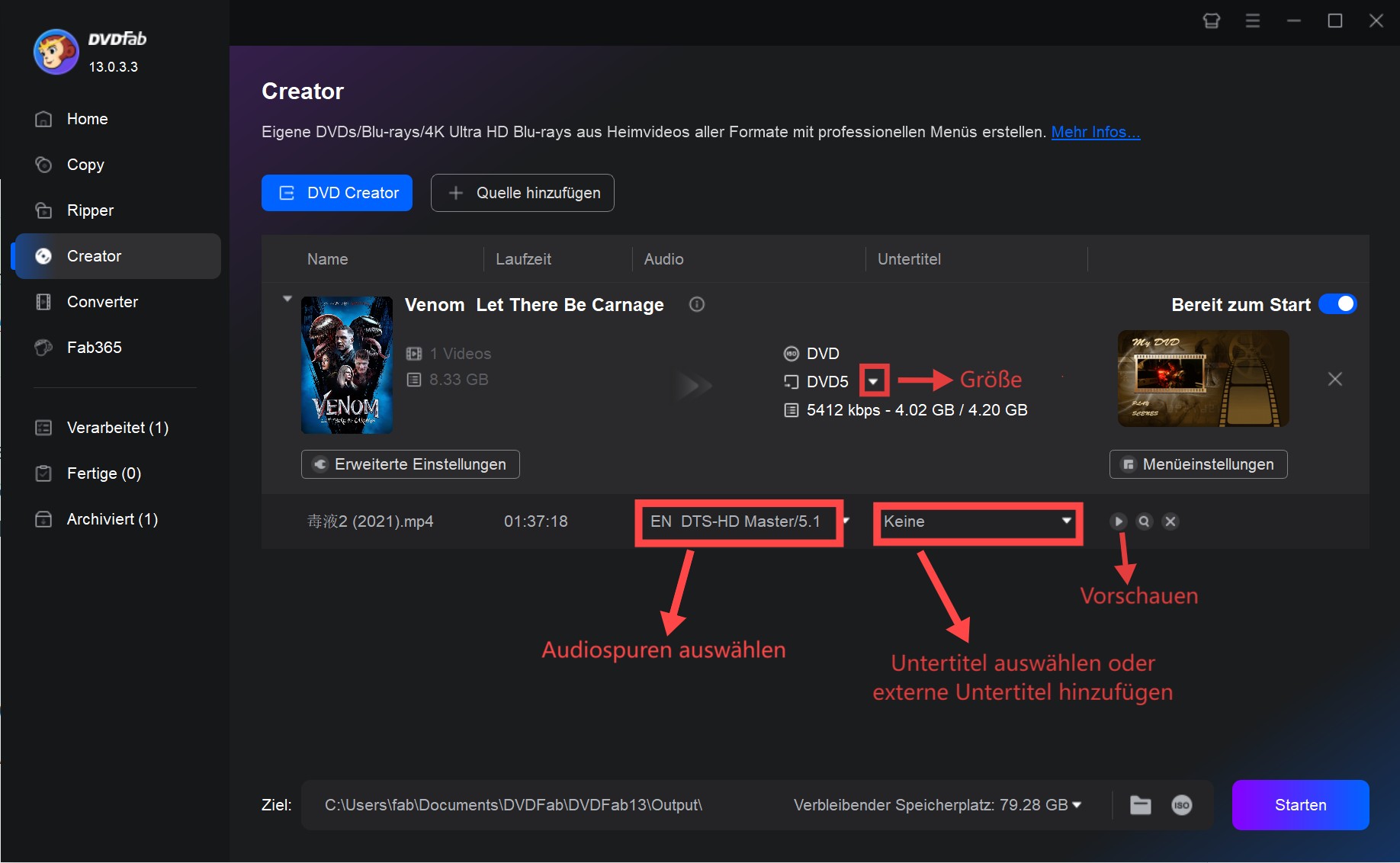Screen dimensions: 1400x863
Task: Open the DVD5 size dropdown arrow
Action: [x=874, y=381]
